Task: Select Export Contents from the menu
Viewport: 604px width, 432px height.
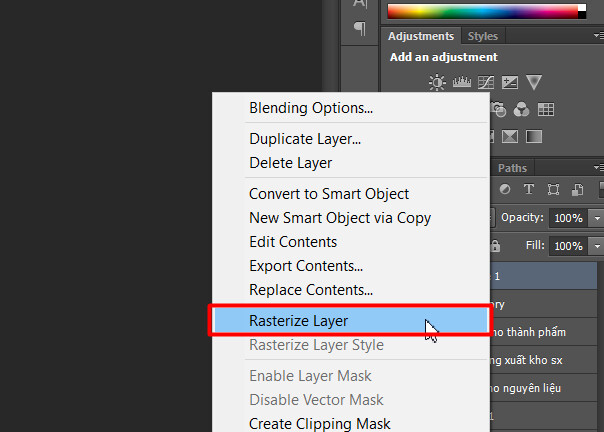Action: (x=350, y=266)
